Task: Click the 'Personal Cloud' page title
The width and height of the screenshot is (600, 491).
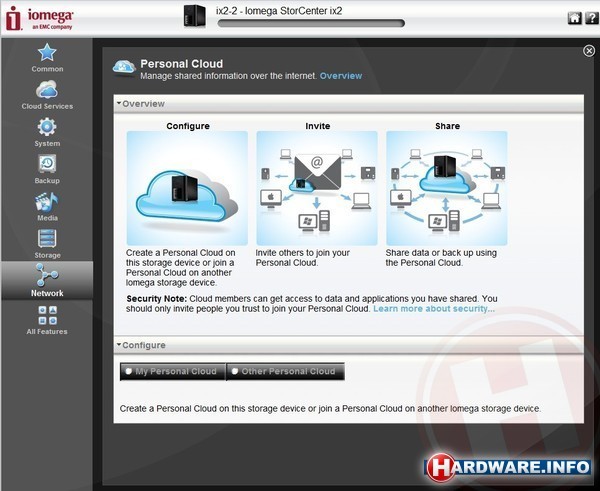Action: pyautogui.click(x=181, y=64)
